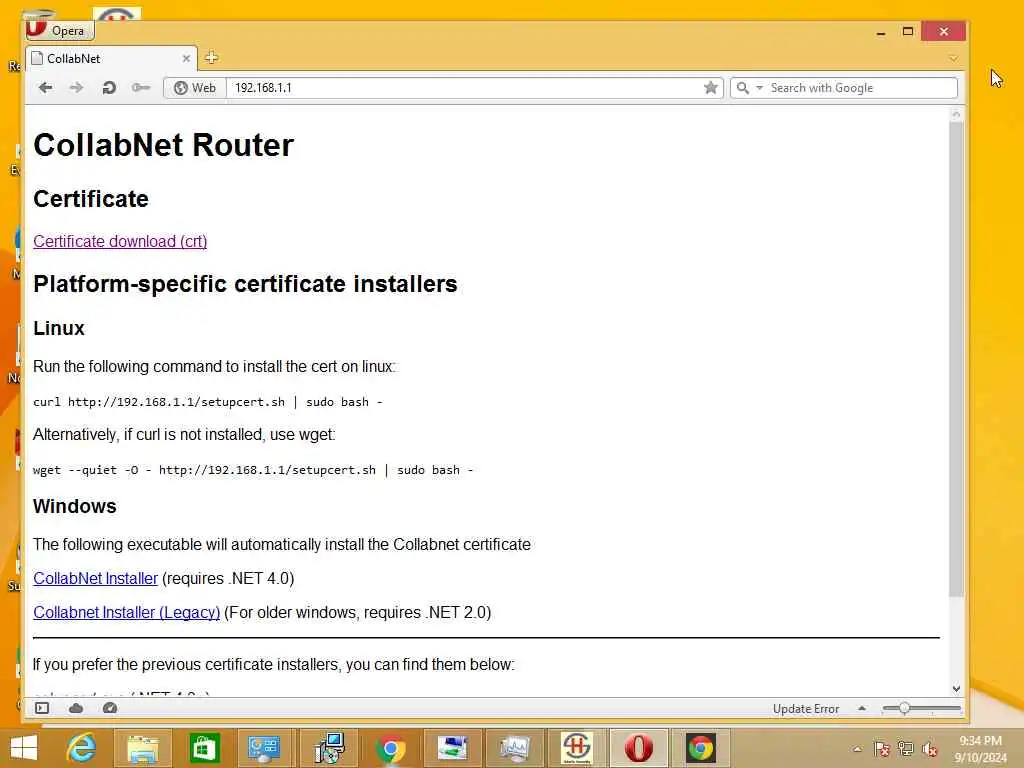1024x768 pixels.
Task: Bookmark page with star icon
Action: 711,88
